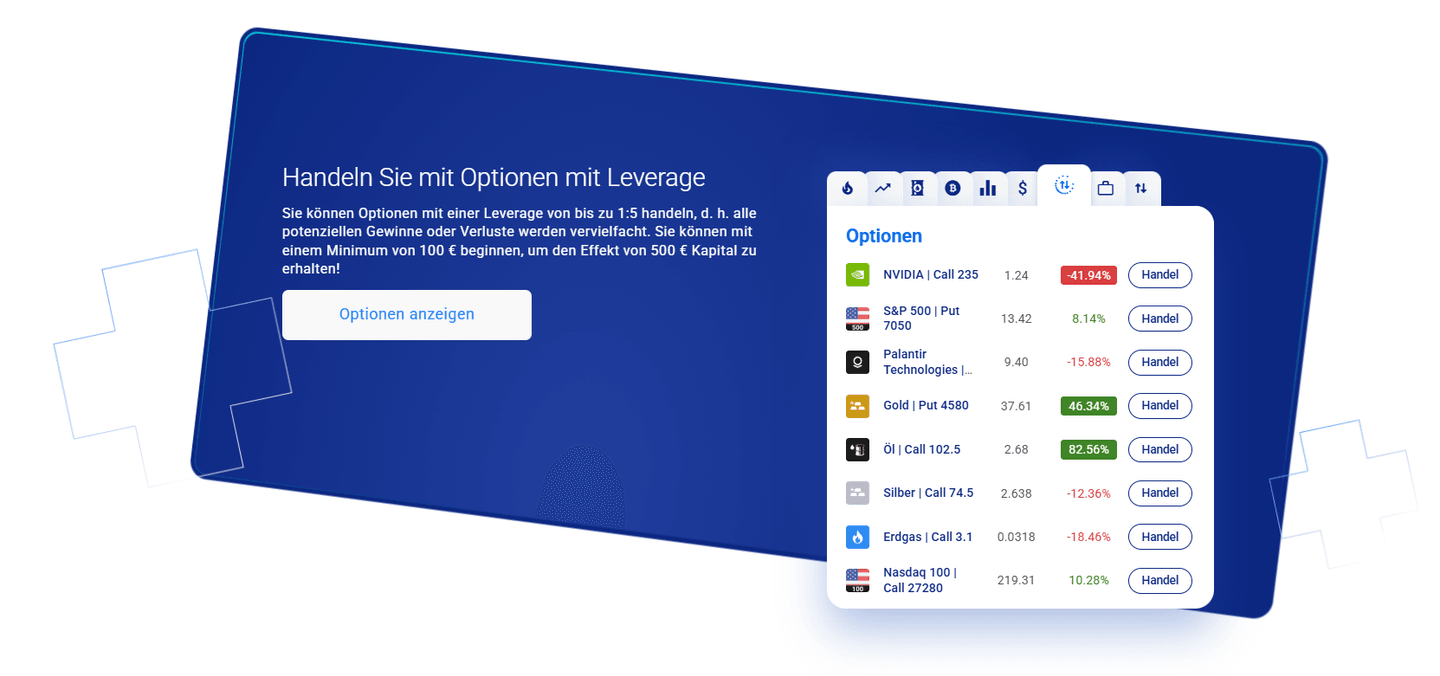Image resolution: width=1440 pixels, height=676 pixels.
Task: Click the green 82.56% change badge
Action: pos(1089,450)
